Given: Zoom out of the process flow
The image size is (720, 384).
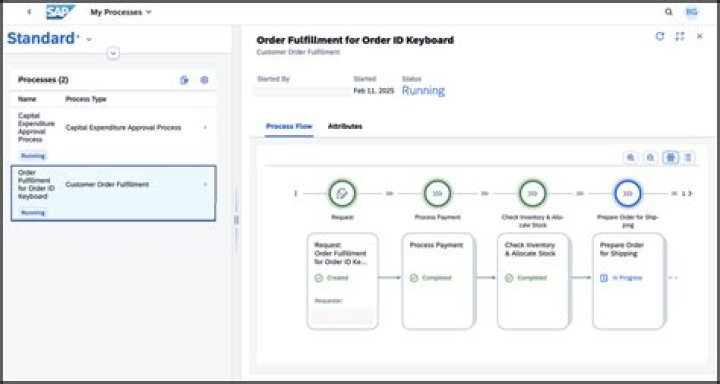Looking at the screenshot, I should [651, 158].
